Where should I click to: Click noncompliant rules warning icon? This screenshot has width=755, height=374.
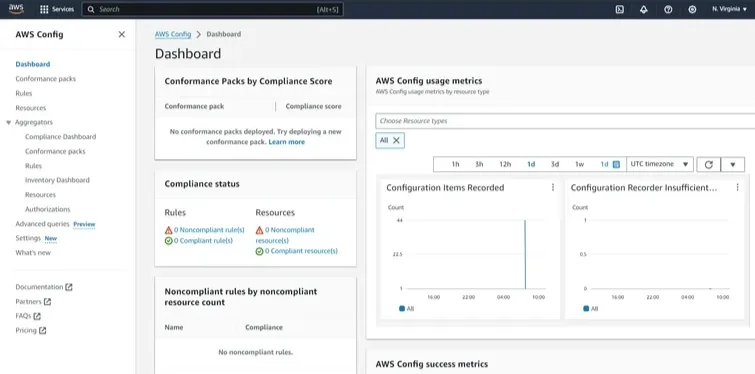[169, 230]
